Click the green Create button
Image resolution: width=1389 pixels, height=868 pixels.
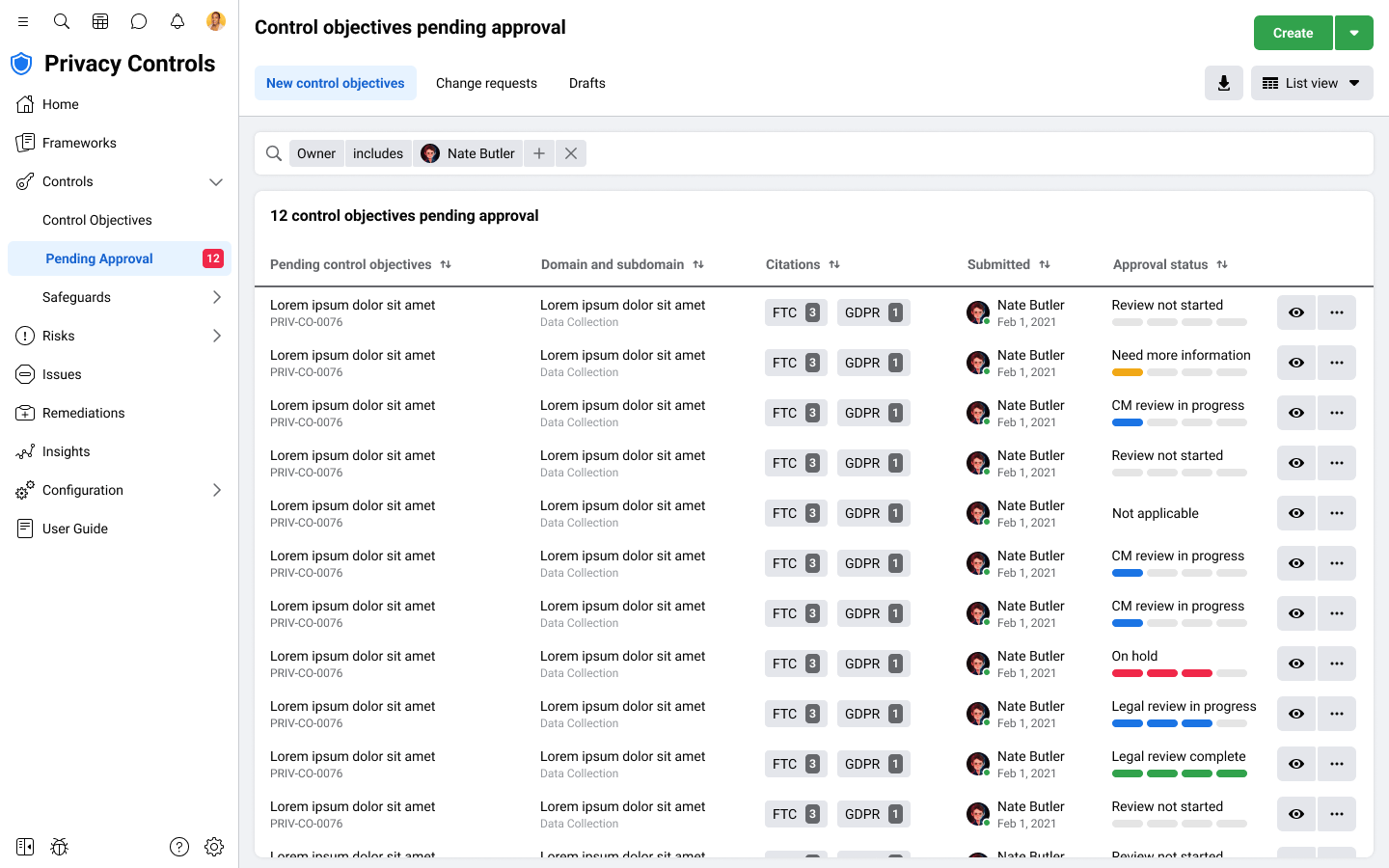[1293, 33]
